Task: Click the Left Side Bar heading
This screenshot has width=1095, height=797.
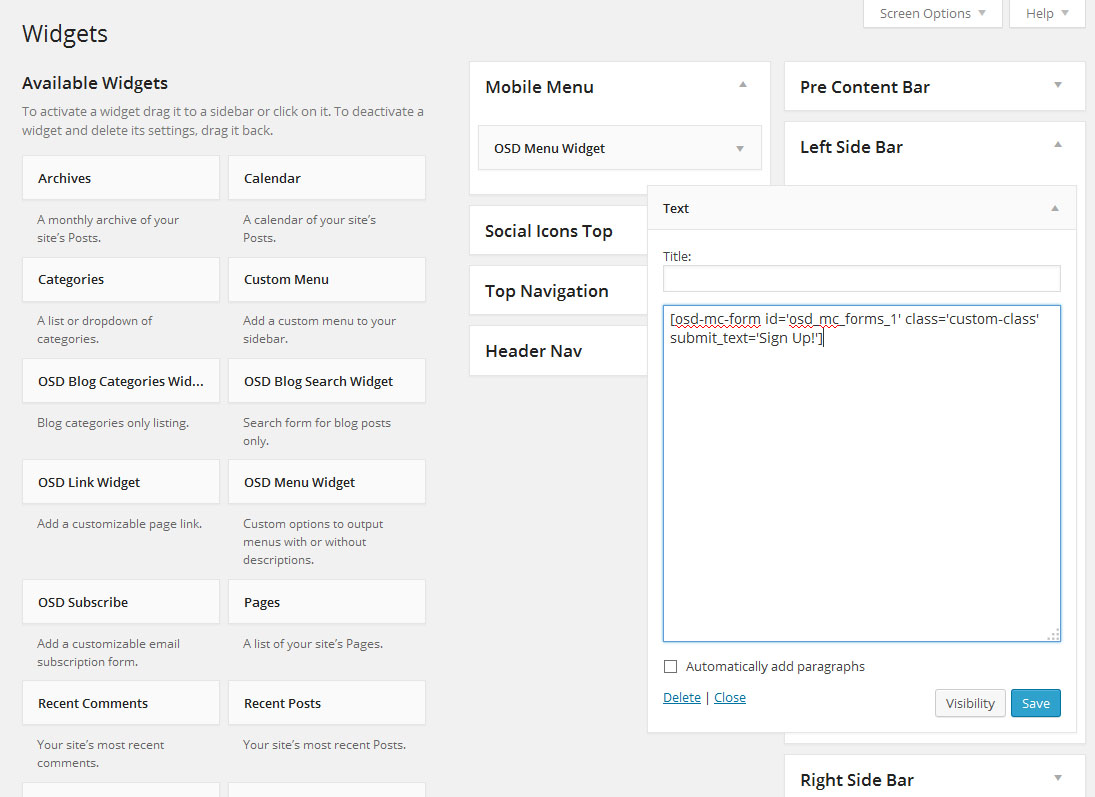Action: 851,147
